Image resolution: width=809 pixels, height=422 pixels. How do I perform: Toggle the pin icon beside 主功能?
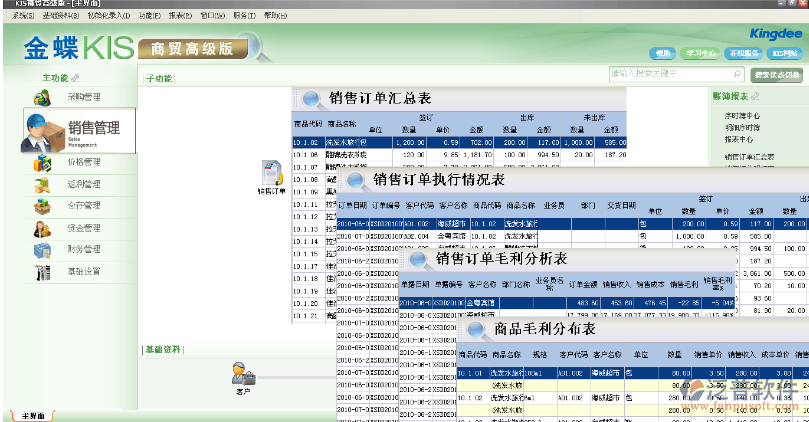(x=75, y=77)
